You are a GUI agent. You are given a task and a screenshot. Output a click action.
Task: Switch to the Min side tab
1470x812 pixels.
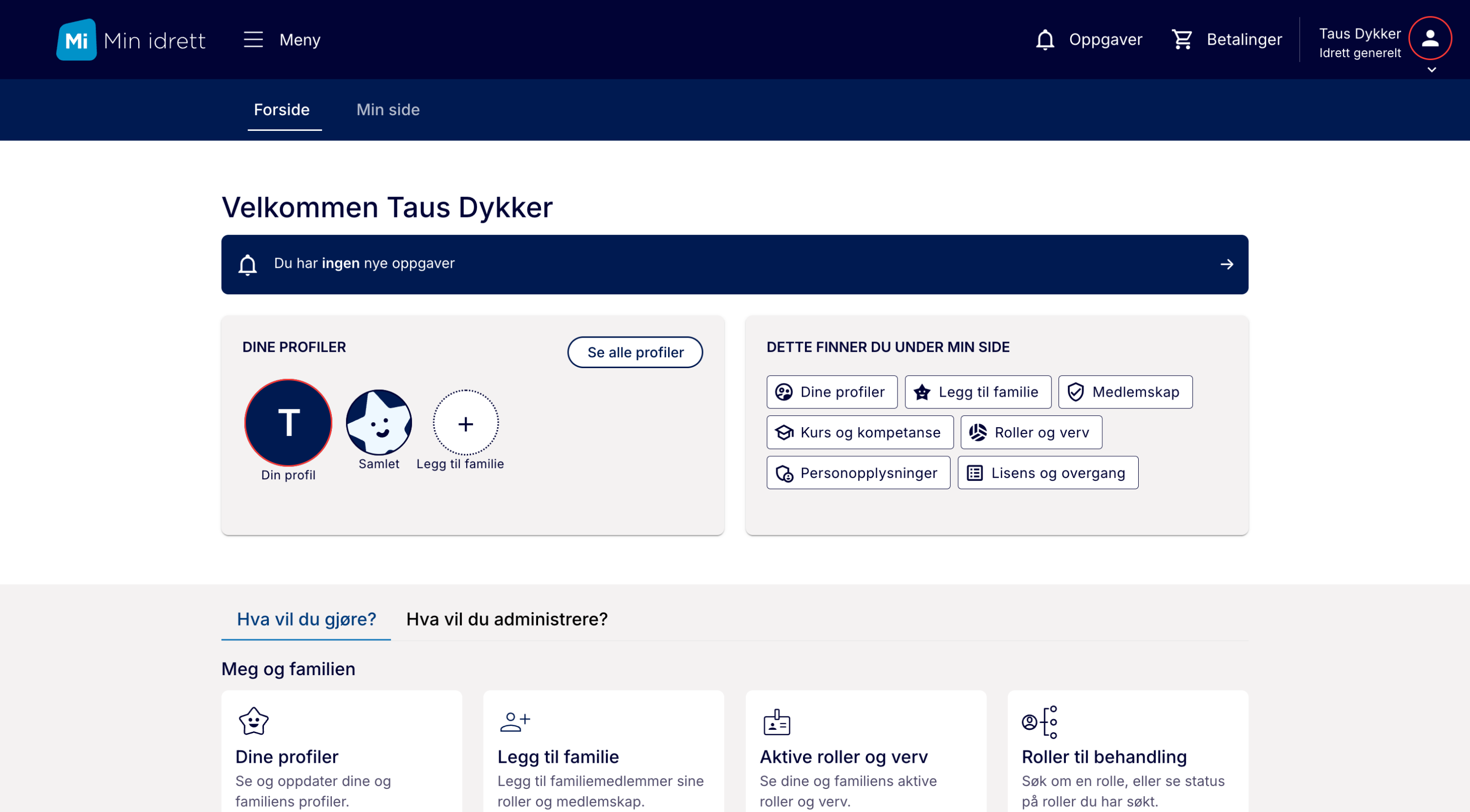[388, 110]
